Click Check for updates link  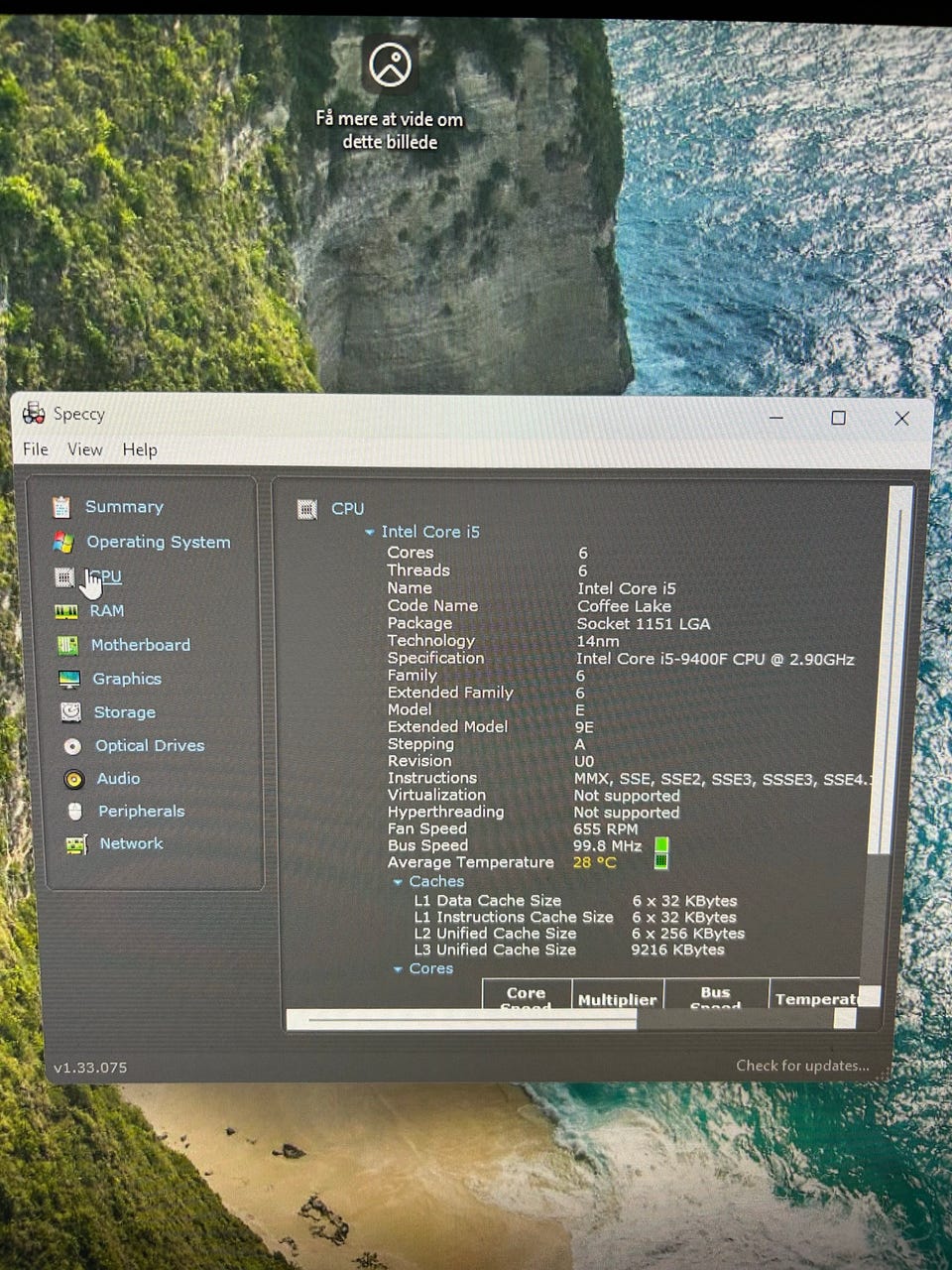pyautogui.click(x=802, y=1066)
